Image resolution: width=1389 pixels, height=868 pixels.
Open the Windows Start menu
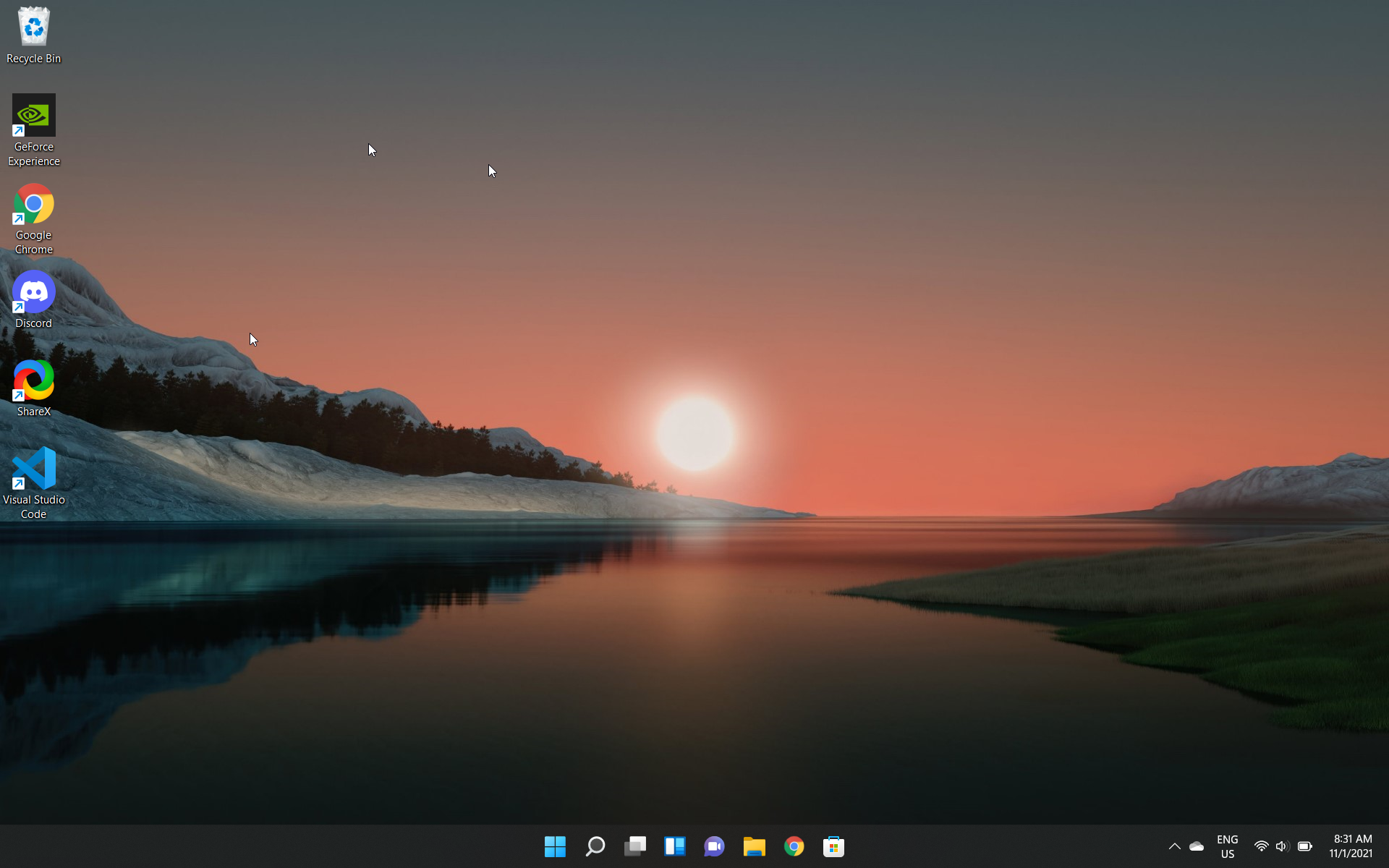tap(555, 846)
